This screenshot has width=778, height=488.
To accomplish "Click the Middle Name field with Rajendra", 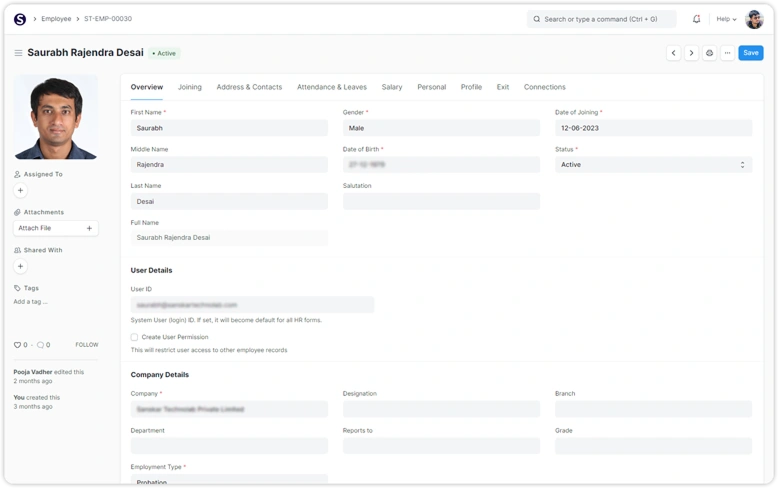I will pos(229,165).
